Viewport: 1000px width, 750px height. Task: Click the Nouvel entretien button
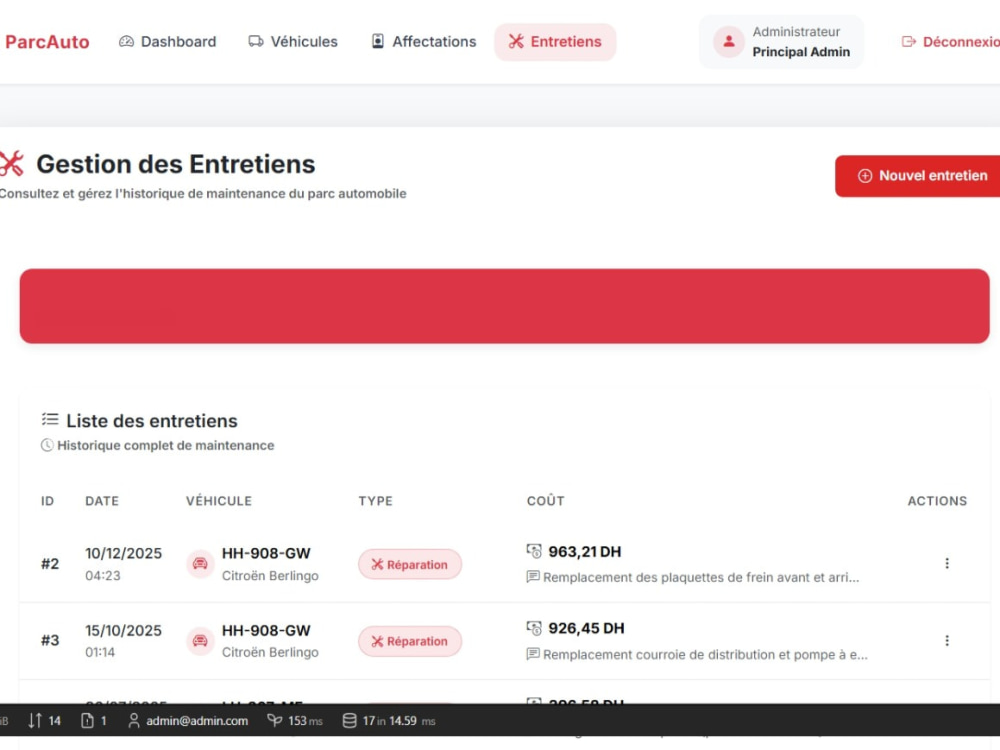coord(918,175)
